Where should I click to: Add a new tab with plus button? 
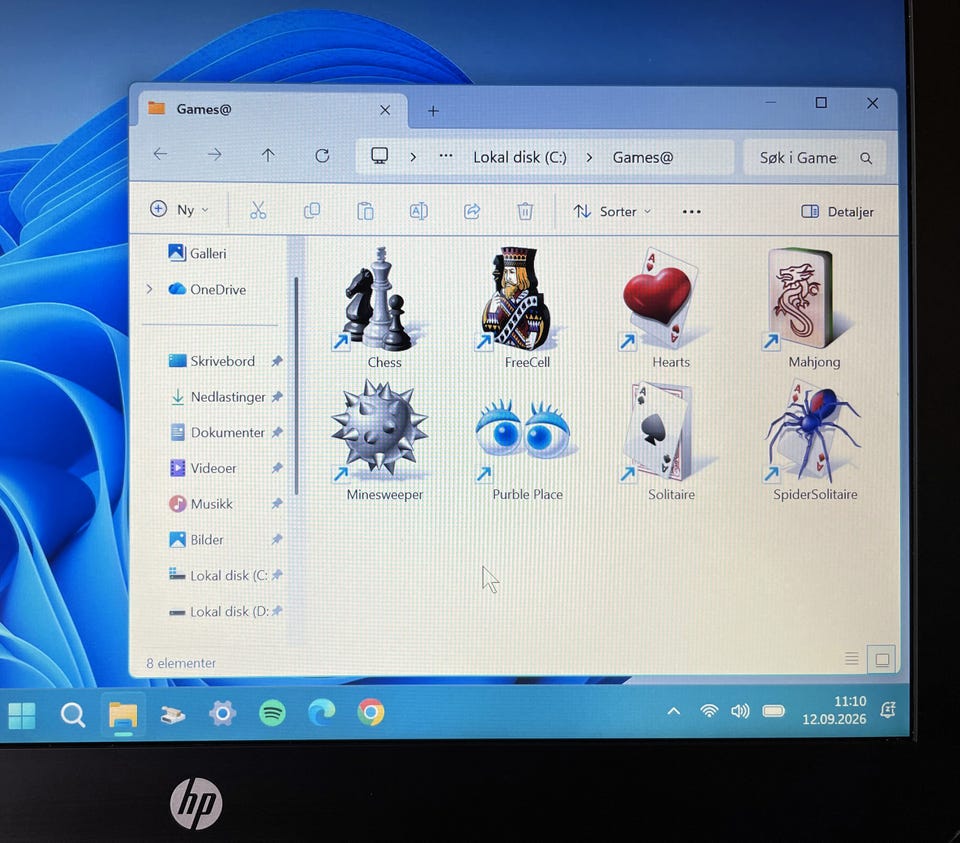(x=433, y=111)
